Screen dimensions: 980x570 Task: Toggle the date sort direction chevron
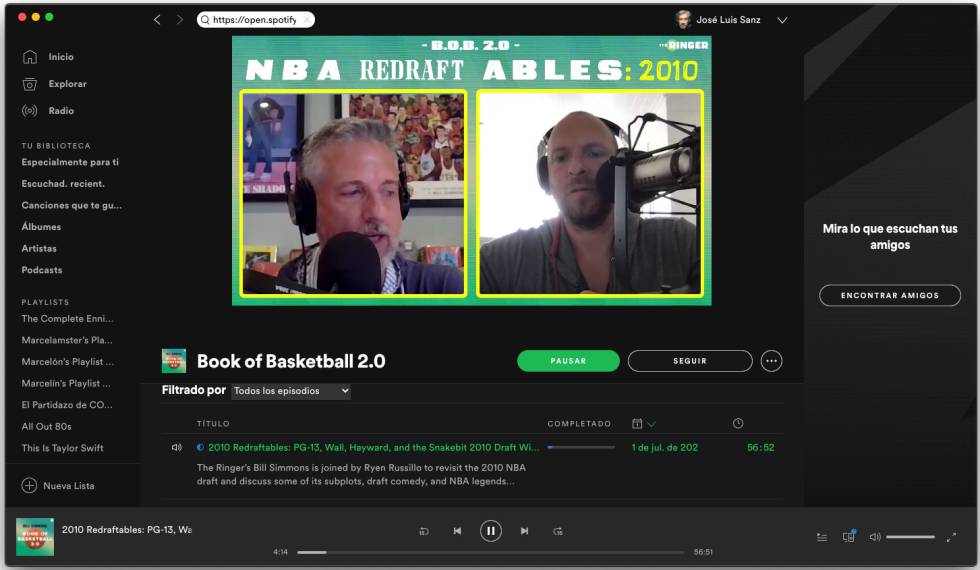point(651,424)
